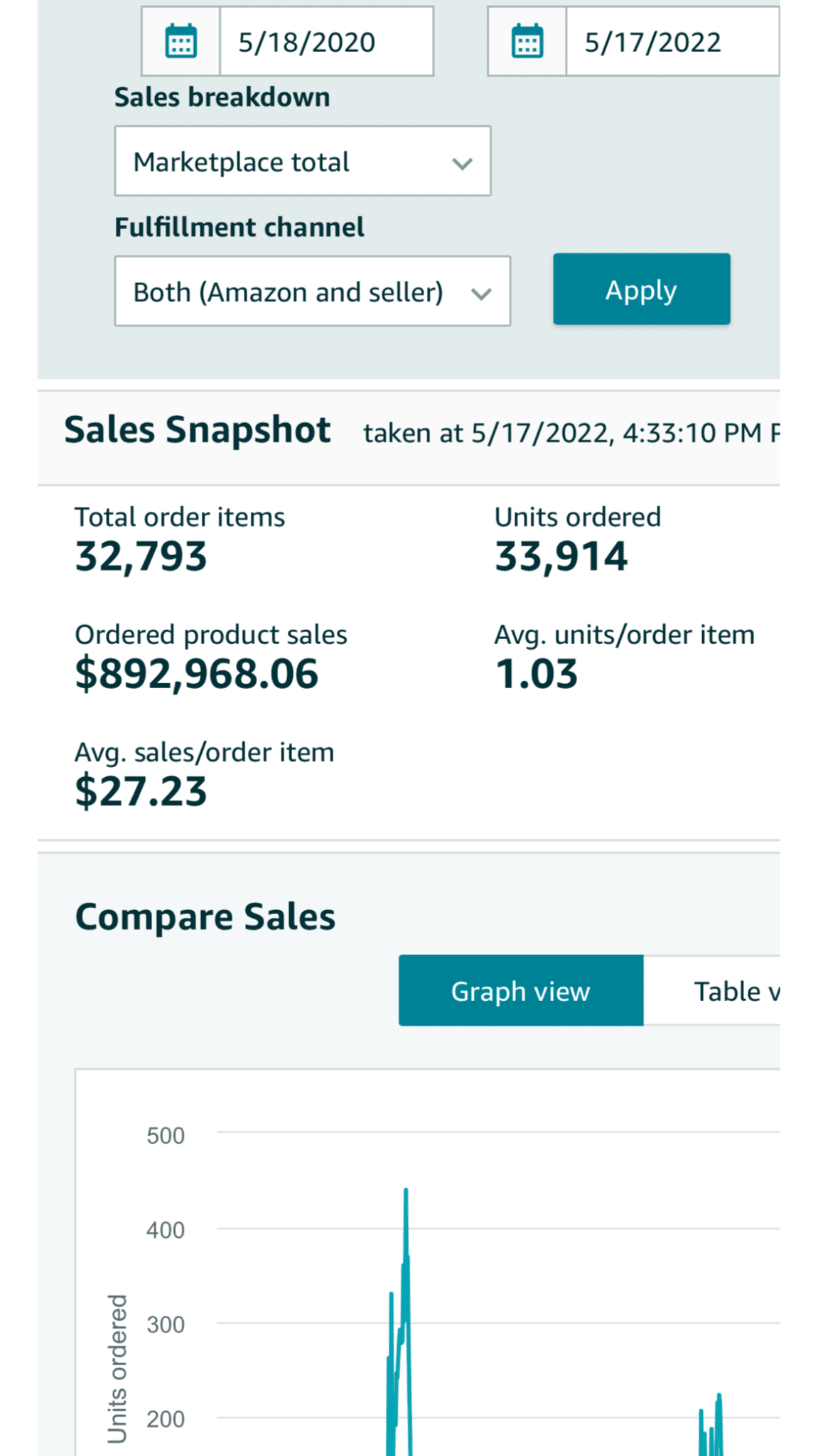Click the tallest peak on the sales graph
818x1456 pixels.
(406, 1190)
